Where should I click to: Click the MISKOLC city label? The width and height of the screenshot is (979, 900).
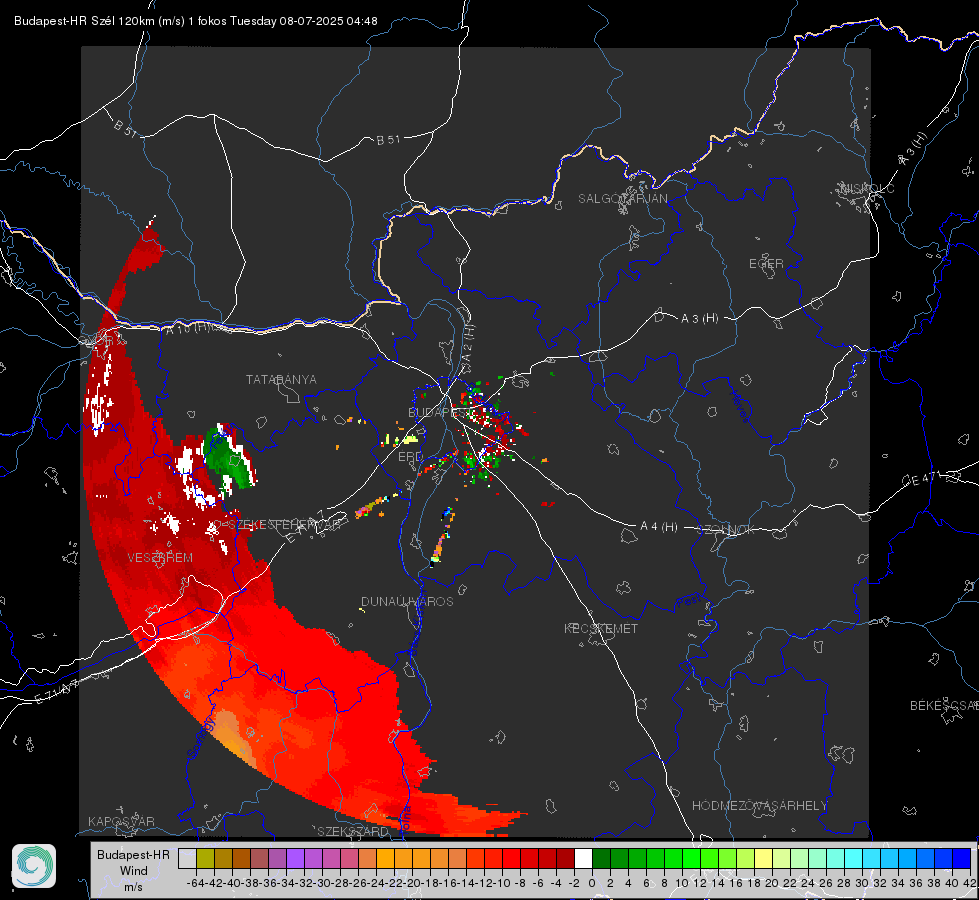pos(867,188)
